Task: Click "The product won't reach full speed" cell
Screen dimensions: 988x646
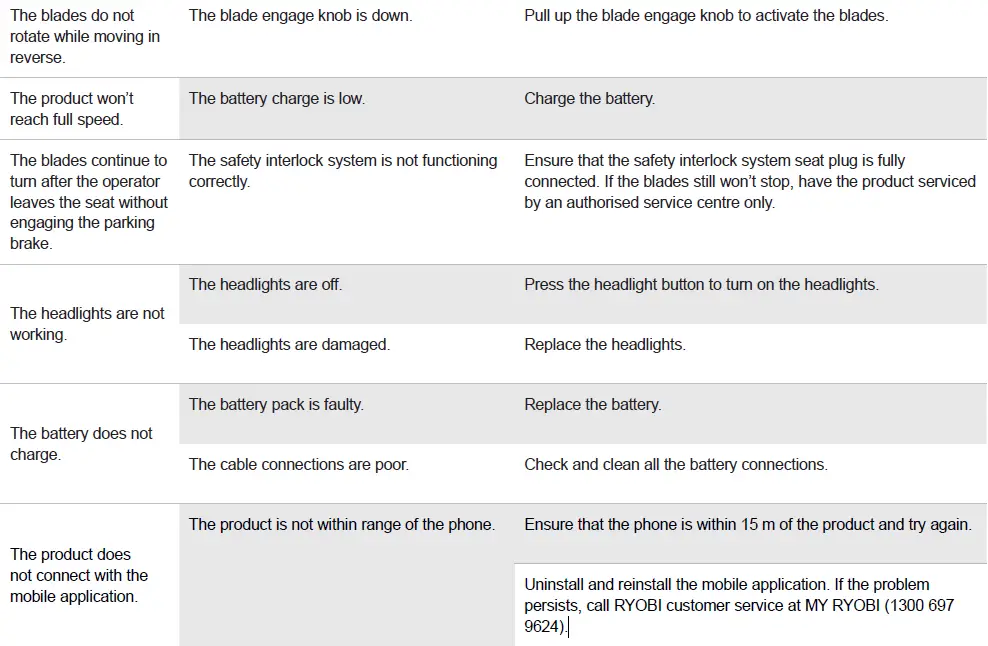Action: pyautogui.click(x=72, y=109)
